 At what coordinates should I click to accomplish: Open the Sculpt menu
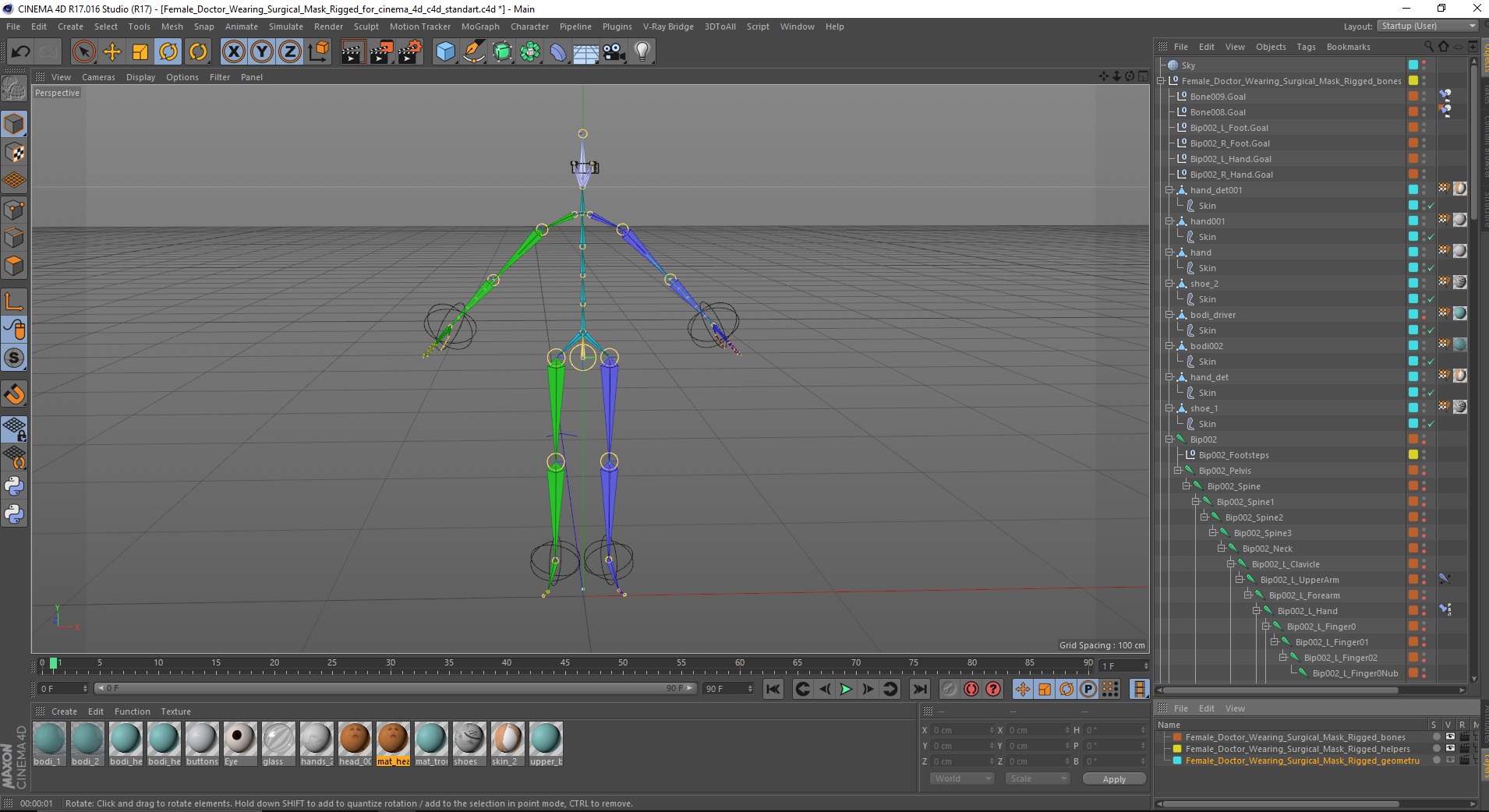[366, 26]
